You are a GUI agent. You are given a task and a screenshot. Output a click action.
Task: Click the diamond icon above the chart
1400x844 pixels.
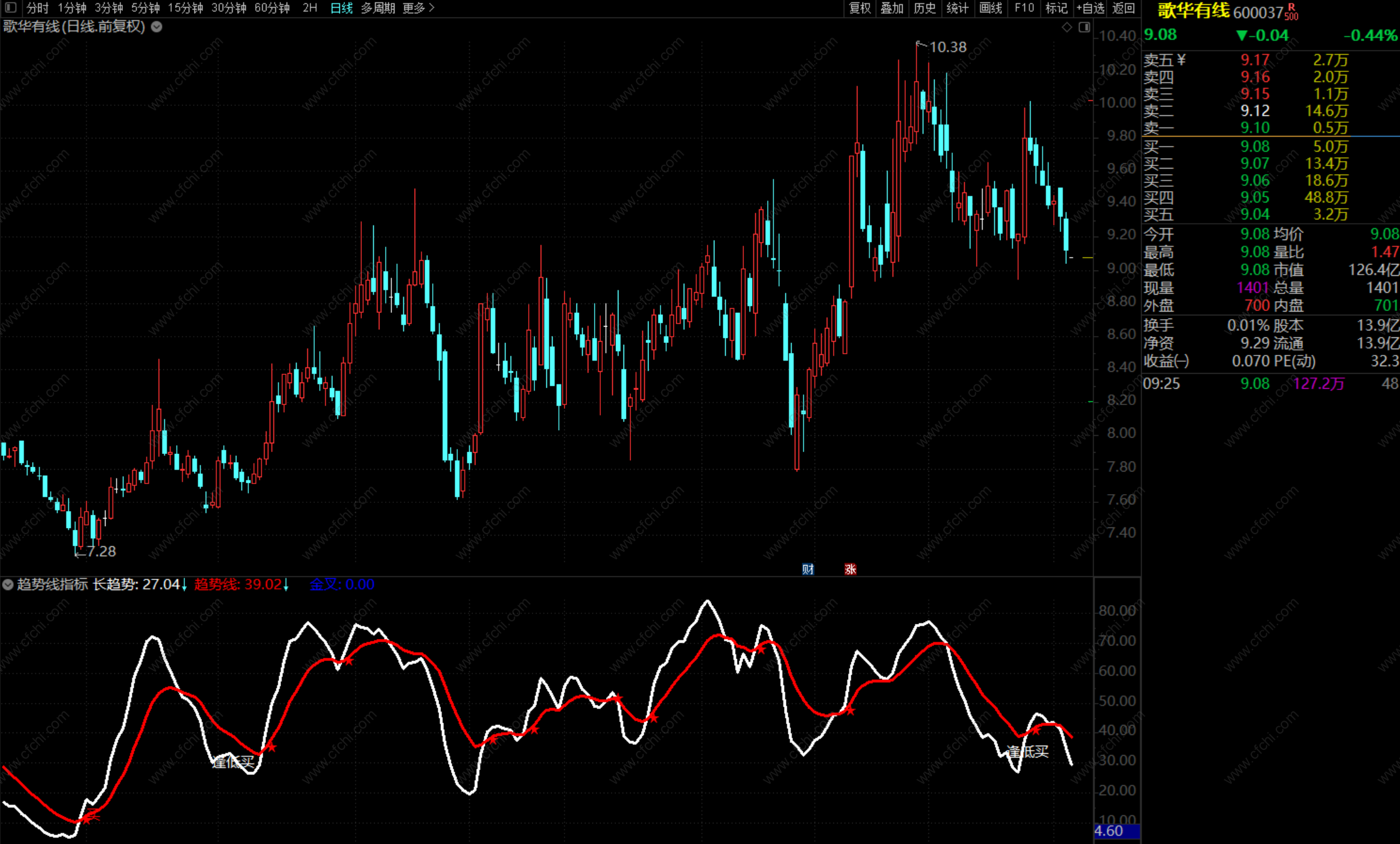pos(1066,27)
